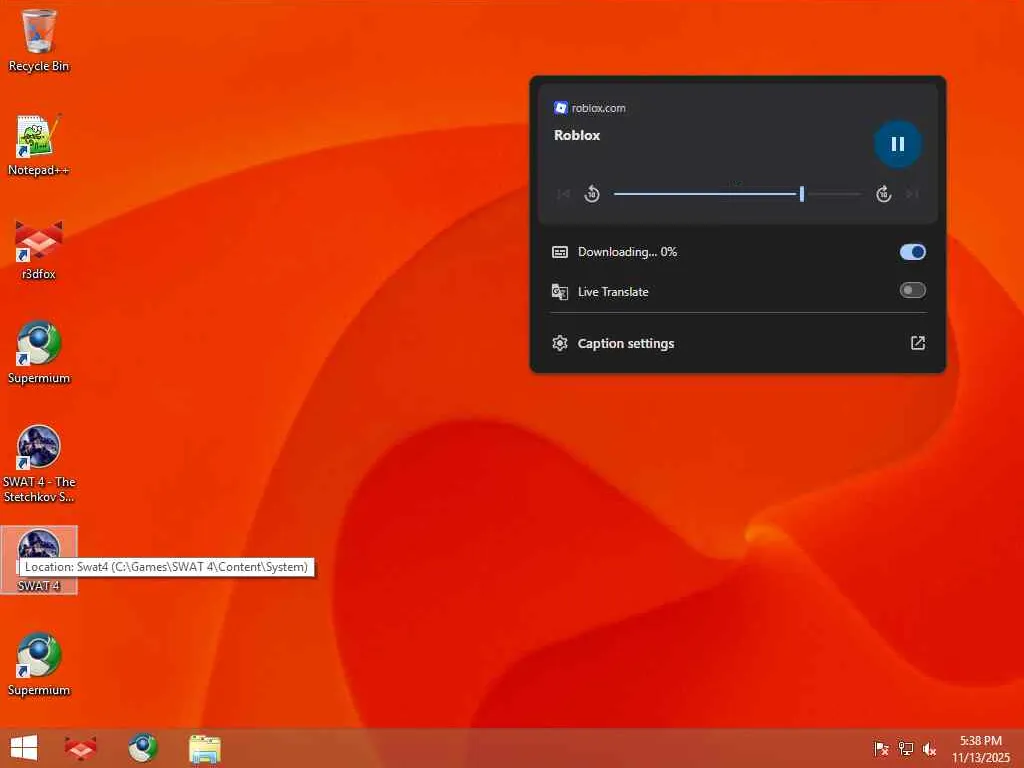The image size is (1024, 768).
Task: Pause the Roblox media playback
Action: pos(897,144)
